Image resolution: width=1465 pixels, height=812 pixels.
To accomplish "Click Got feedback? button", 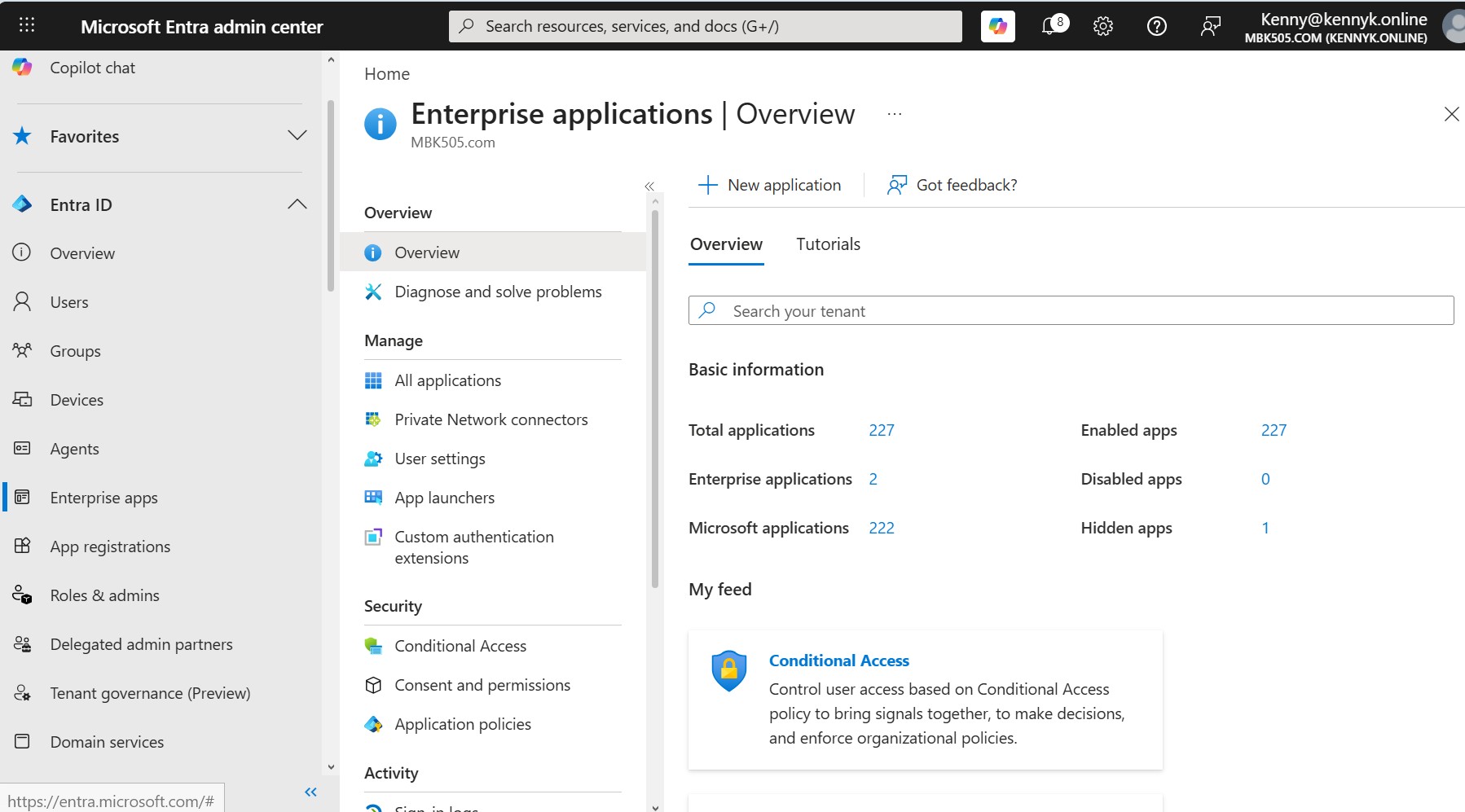I will 952,185.
